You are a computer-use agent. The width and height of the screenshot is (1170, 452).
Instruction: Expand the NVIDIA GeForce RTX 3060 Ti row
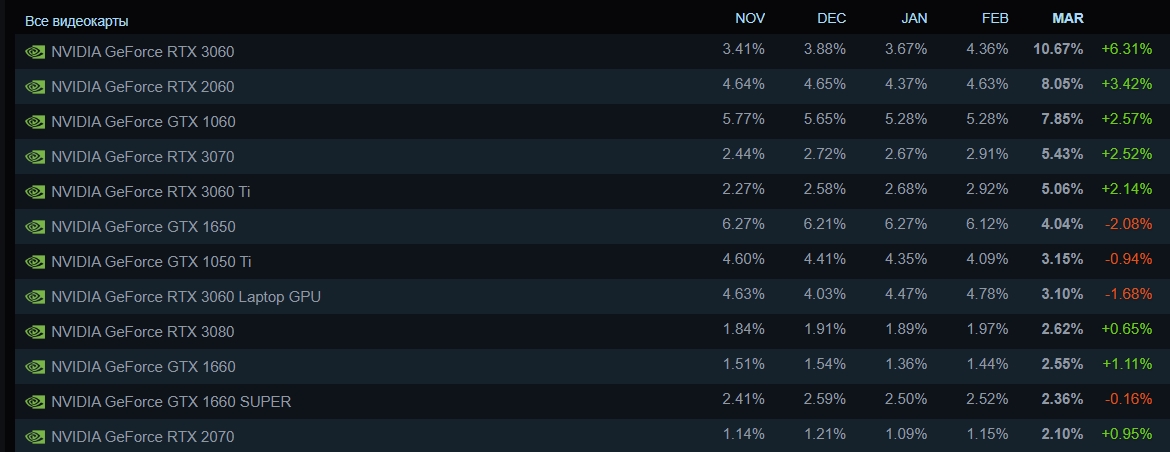[150, 192]
